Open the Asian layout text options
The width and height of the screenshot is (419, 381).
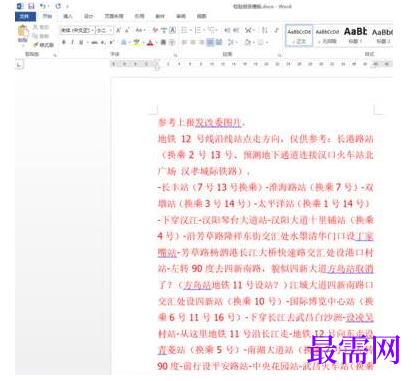pos(249,30)
